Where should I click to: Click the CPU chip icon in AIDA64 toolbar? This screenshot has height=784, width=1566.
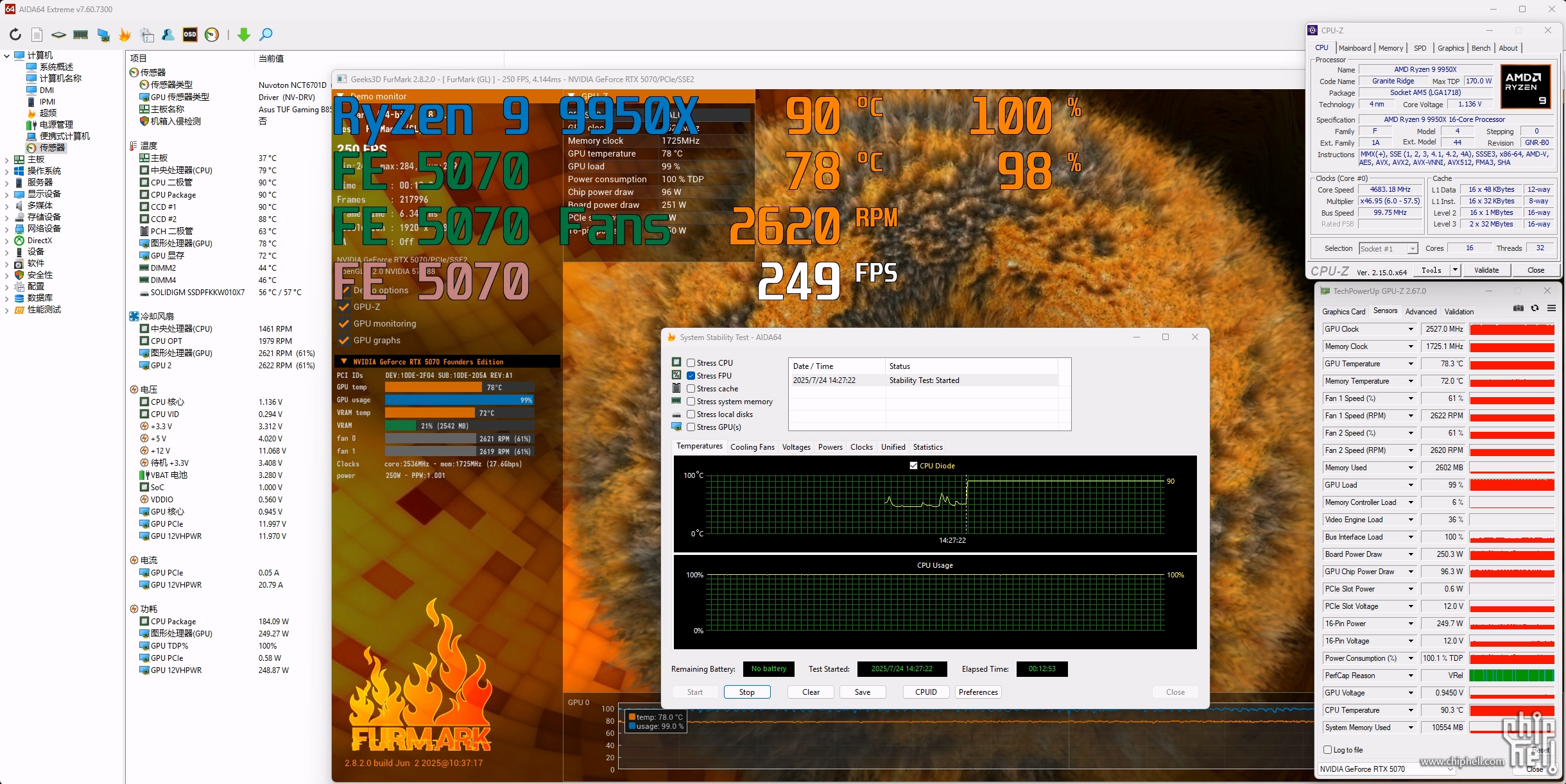(59, 35)
